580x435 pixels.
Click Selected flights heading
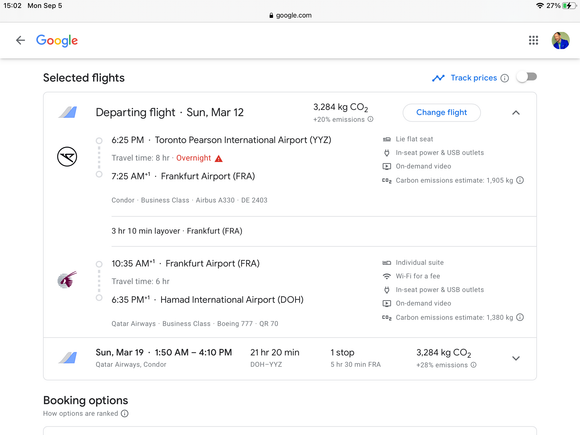click(84, 78)
